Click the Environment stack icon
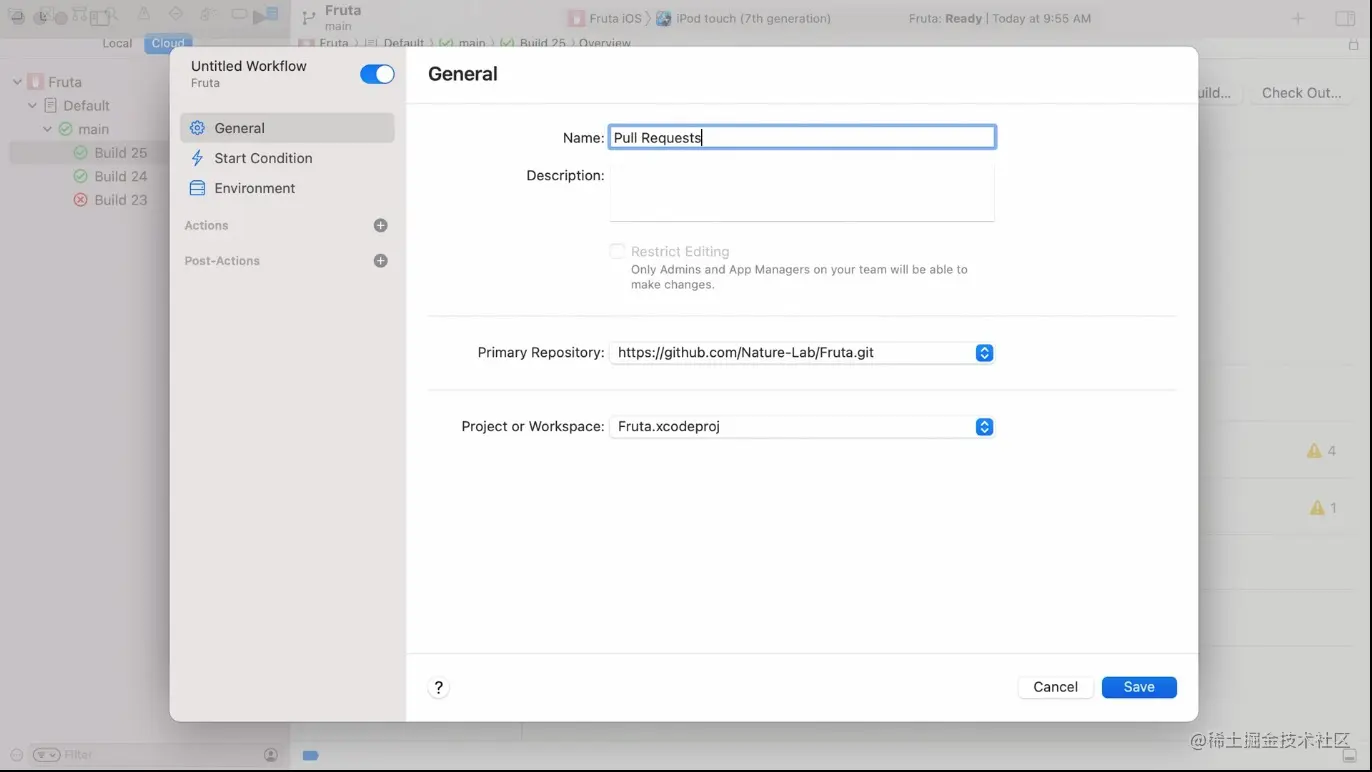 coord(197,188)
